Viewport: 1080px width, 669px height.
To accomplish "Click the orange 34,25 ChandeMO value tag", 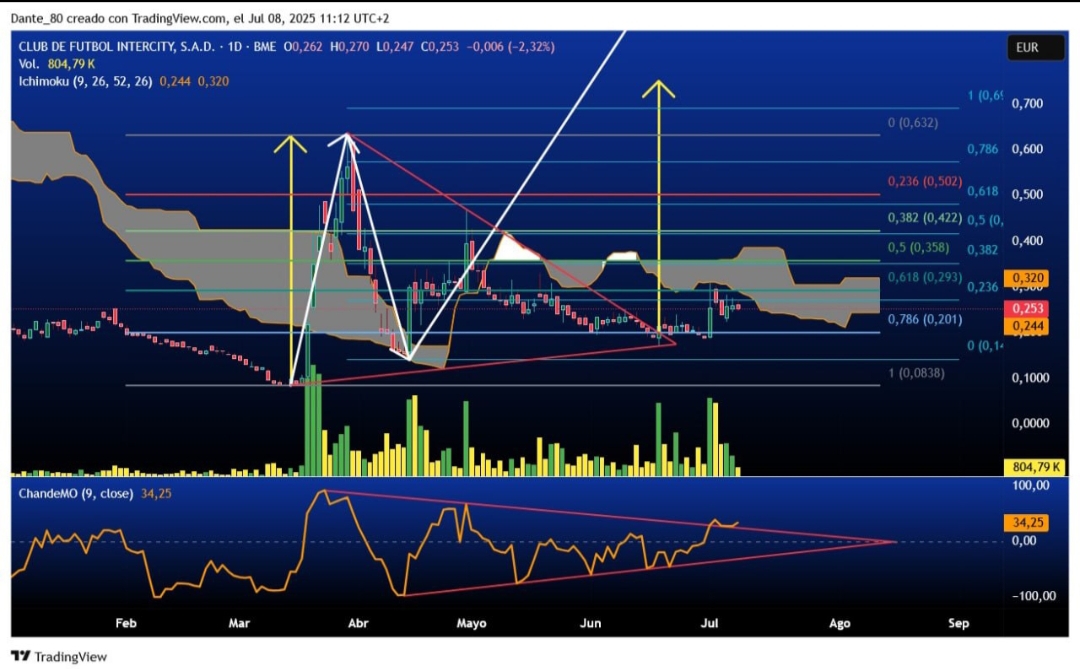I will coord(1027,522).
